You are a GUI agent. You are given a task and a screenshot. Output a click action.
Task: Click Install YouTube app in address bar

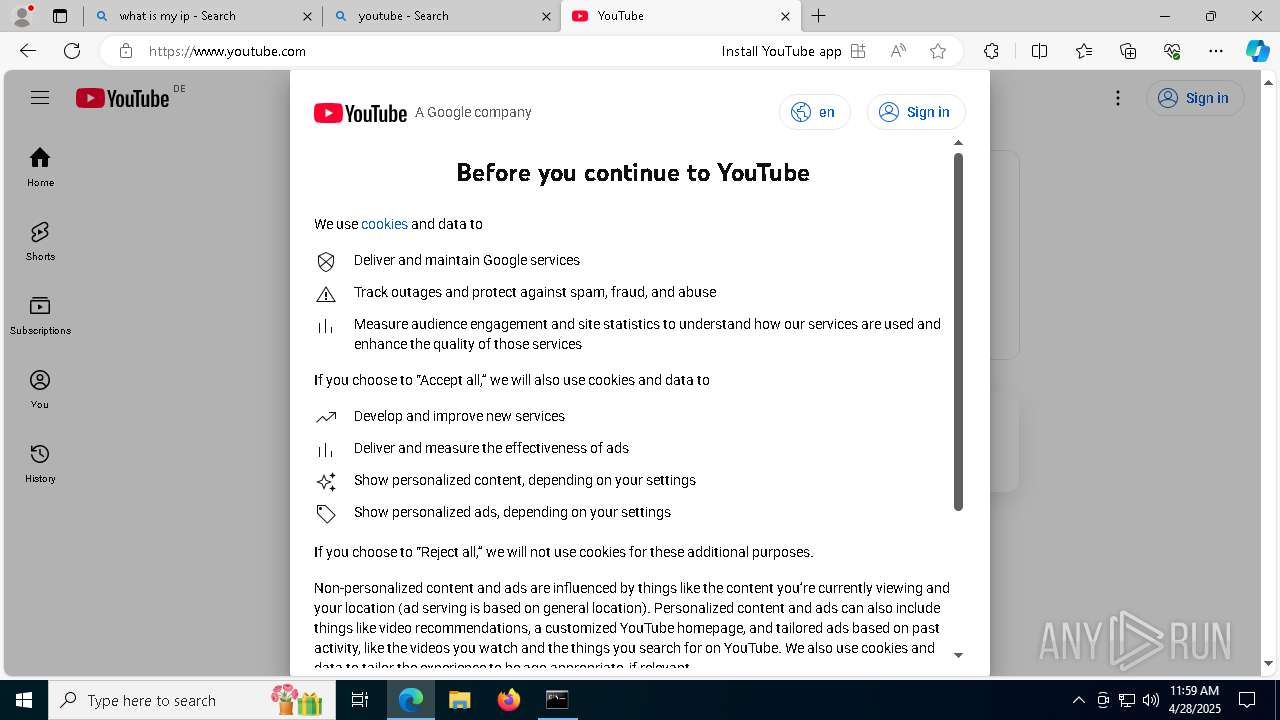[x=781, y=51]
